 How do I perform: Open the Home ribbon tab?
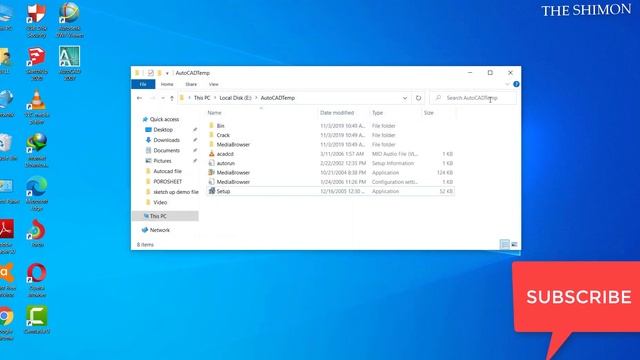(x=167, y=84)
